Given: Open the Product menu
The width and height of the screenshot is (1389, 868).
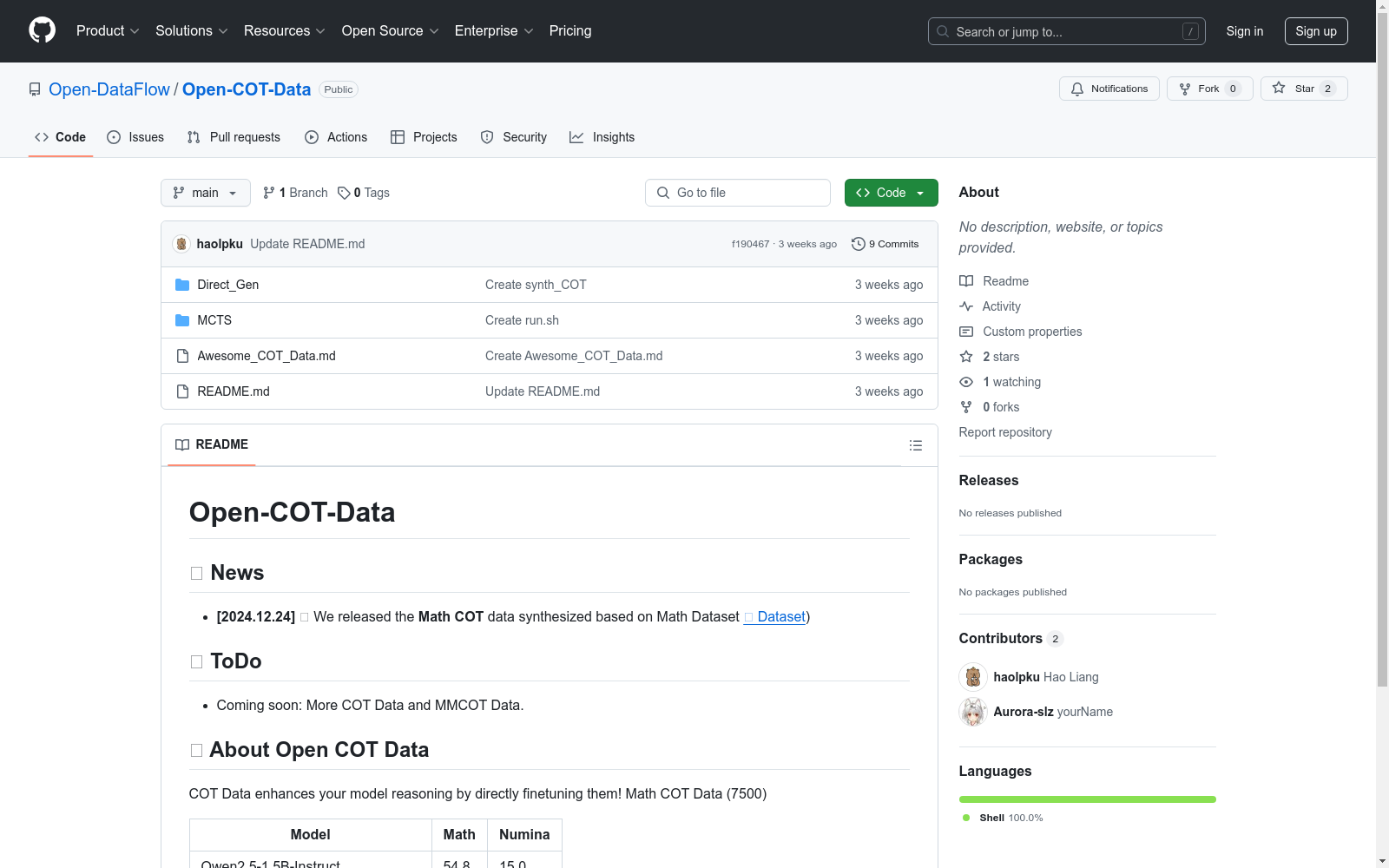Looking at the screenshot, I should tap(108, 31).
